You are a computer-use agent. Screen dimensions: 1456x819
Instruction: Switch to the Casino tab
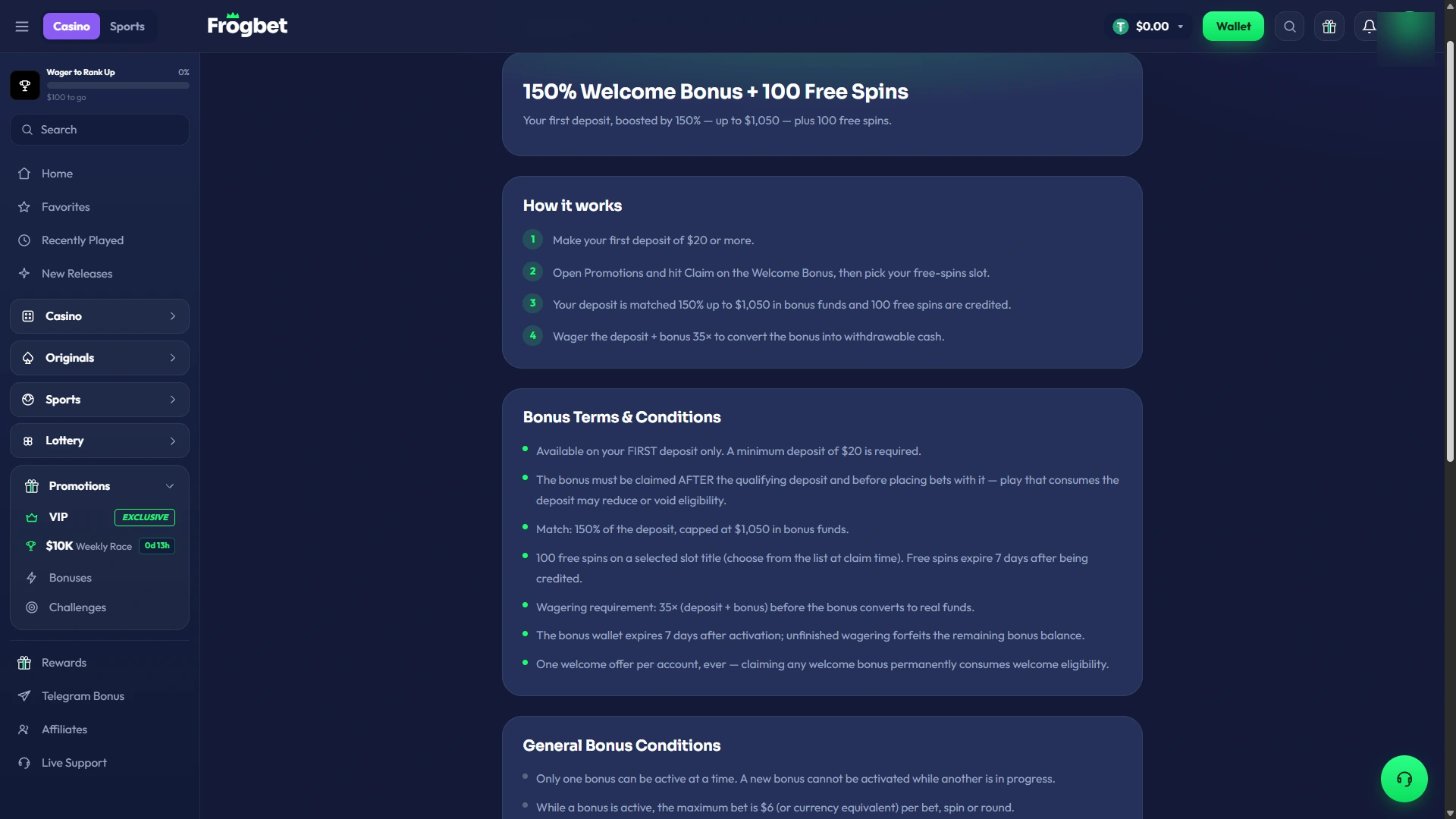tap(71, 27)
